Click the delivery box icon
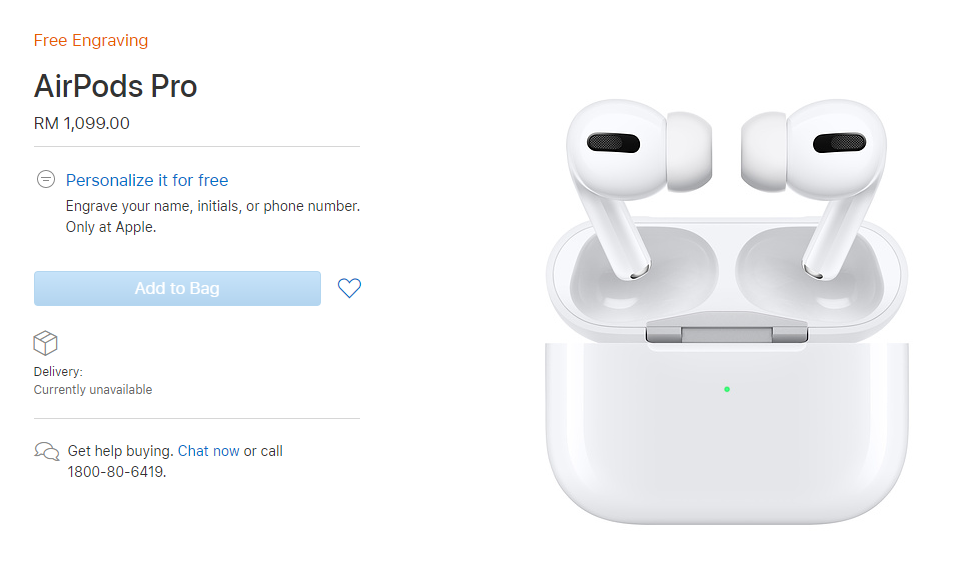This screenshot has height=572, width=953. click(x=46, y=343)
